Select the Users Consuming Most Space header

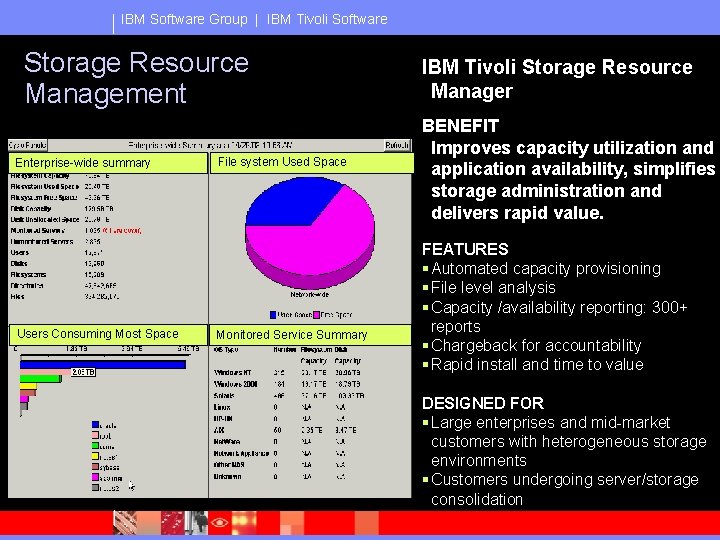(108, 334)
